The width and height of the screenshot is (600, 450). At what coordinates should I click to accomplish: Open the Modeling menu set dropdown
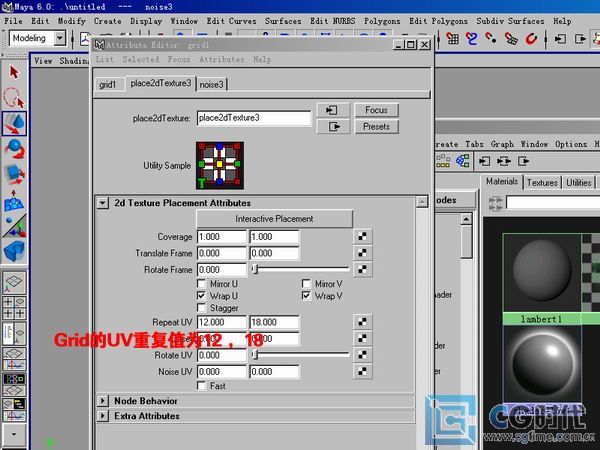(60, 38)
